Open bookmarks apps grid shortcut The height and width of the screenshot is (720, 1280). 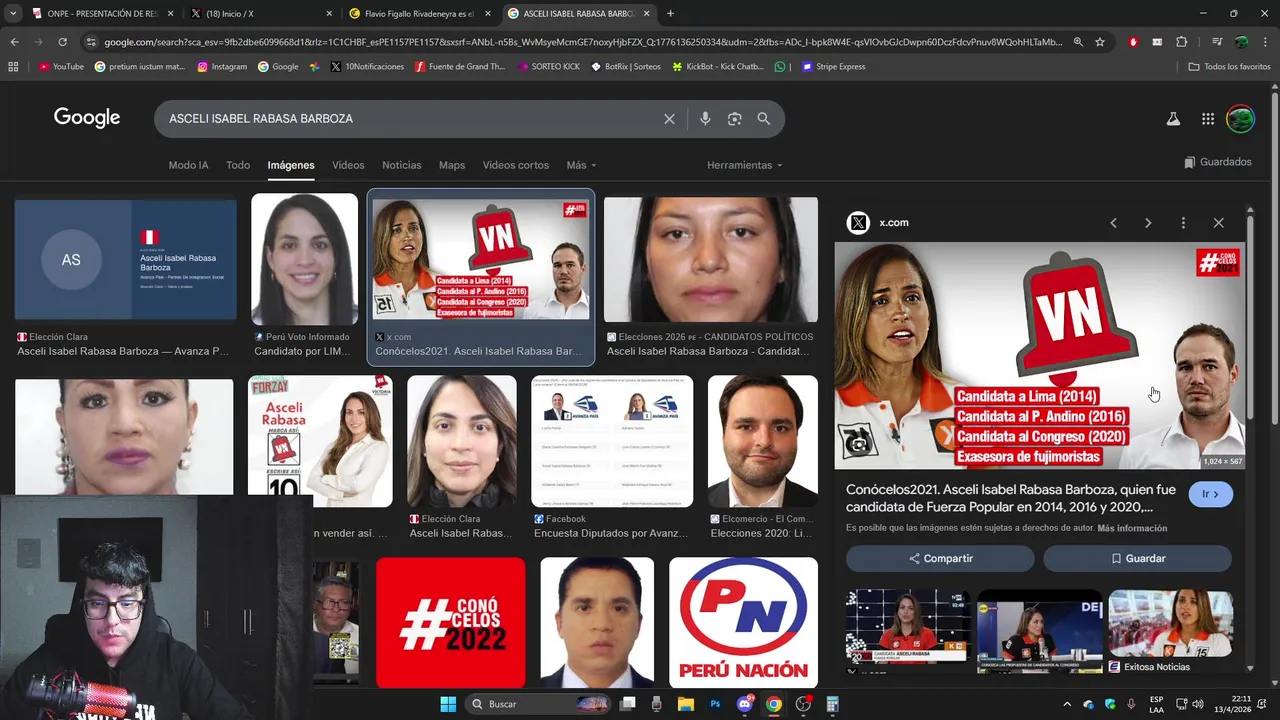pos(13,67)
